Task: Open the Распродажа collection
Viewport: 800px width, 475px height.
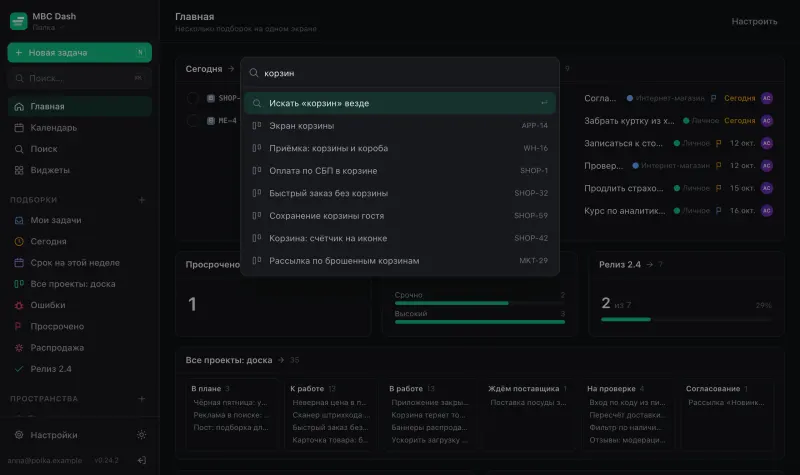Action: pyautogui.click(x=80, y=347)
